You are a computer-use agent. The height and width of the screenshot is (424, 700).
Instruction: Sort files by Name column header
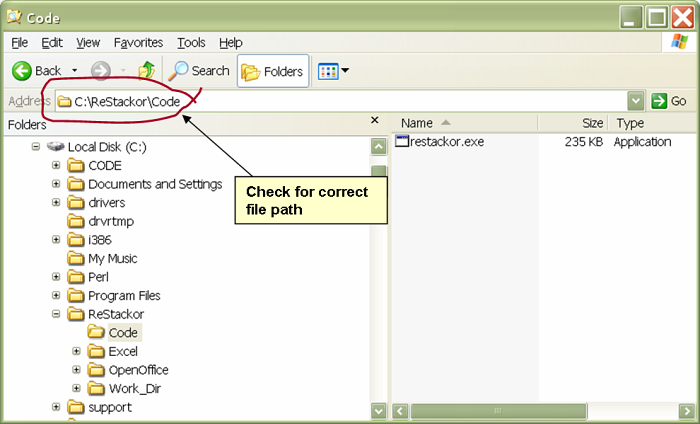click(465, 123)
